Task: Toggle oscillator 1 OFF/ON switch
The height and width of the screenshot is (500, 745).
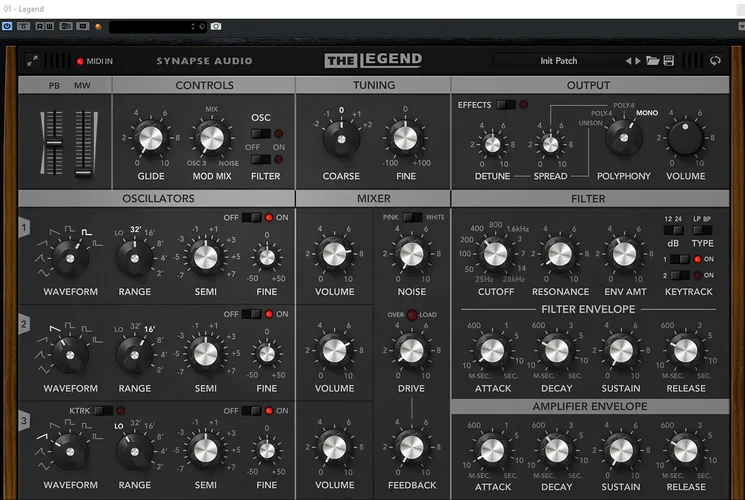Action: [251, 218]
